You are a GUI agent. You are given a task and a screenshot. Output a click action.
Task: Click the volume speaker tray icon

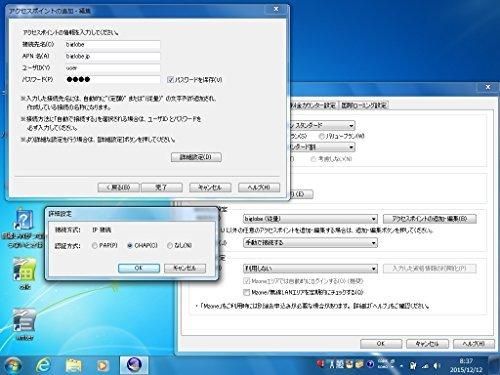click(437, 366)
